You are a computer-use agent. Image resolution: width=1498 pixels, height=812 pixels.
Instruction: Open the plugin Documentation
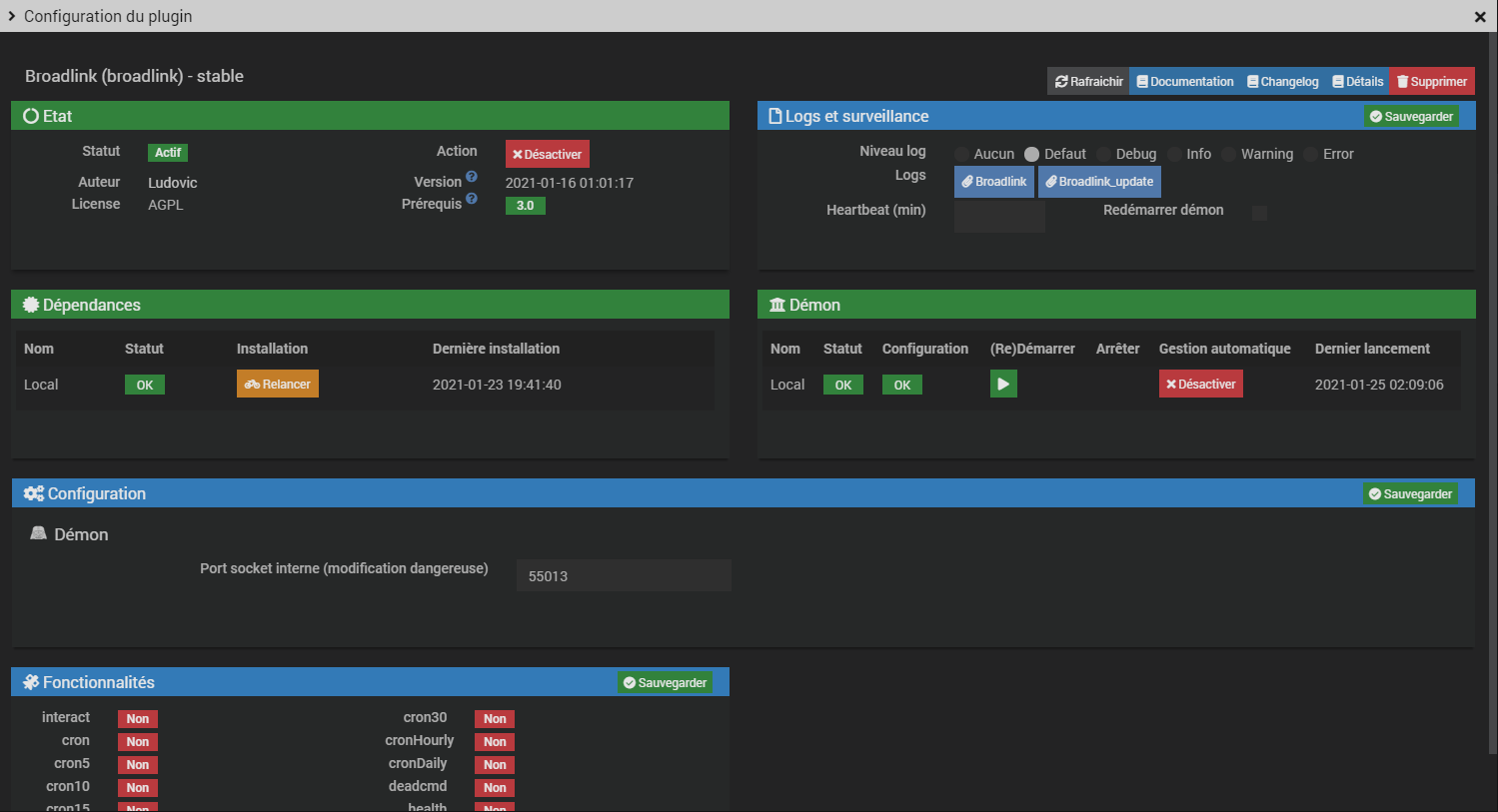click(1184, 82)
